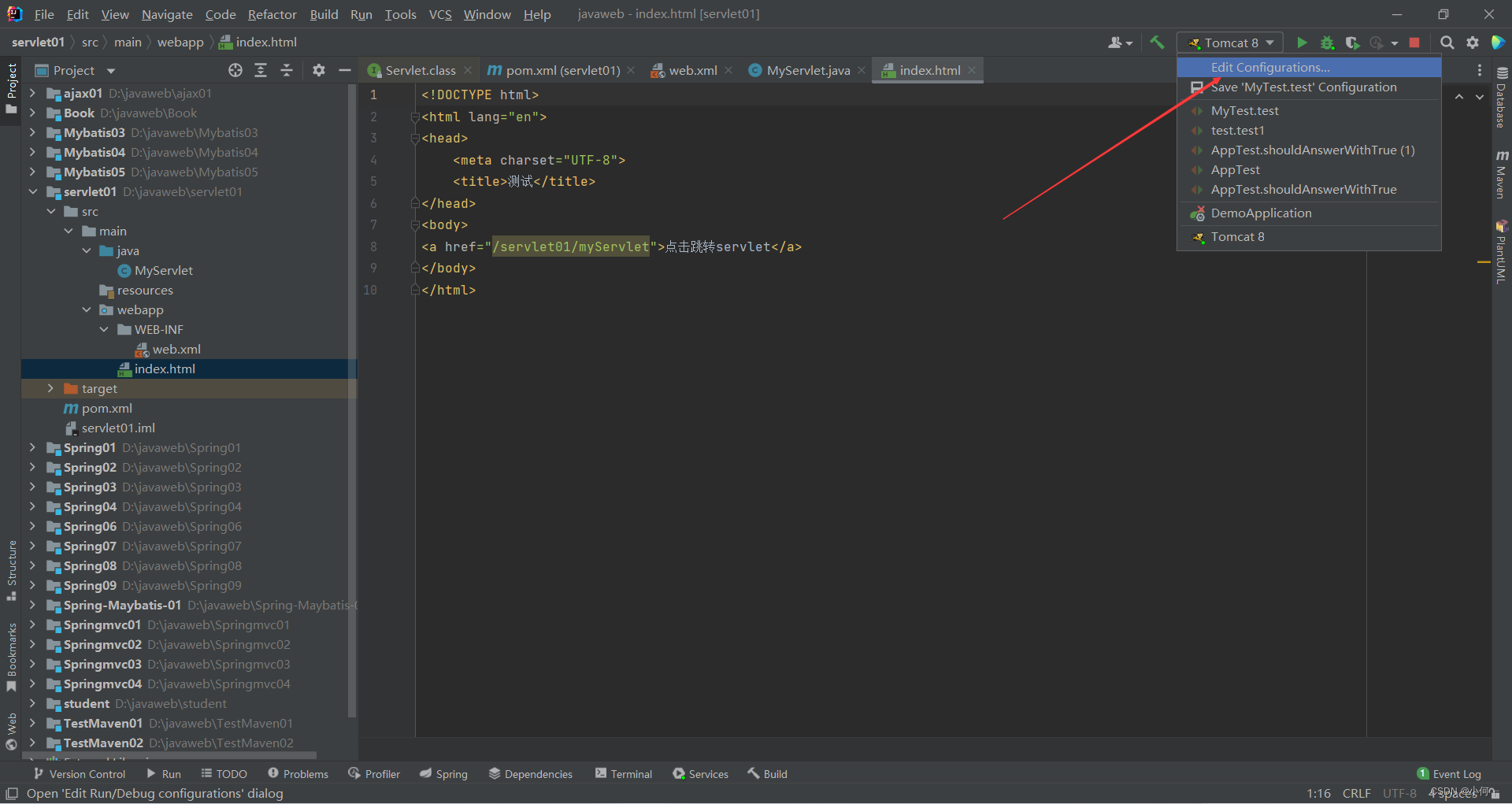
Task: Open Version Control tool window
Action: pos(79,774)
